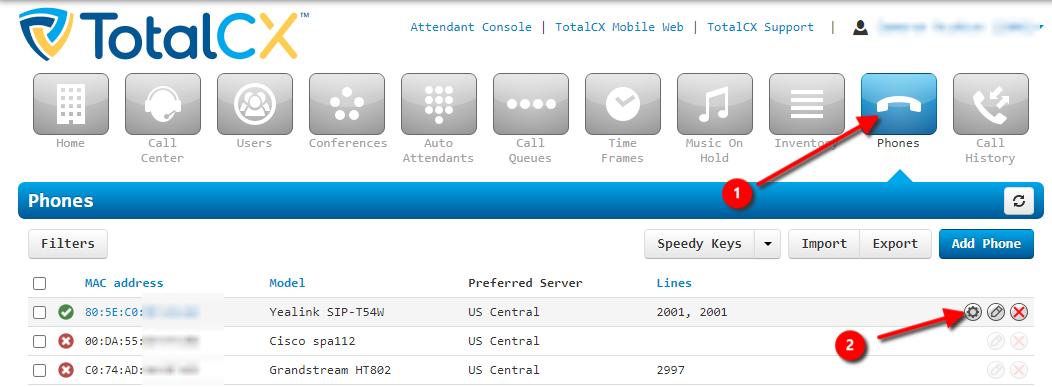
Task: Sort by Model column header
Action: click(x=287, y=283)
